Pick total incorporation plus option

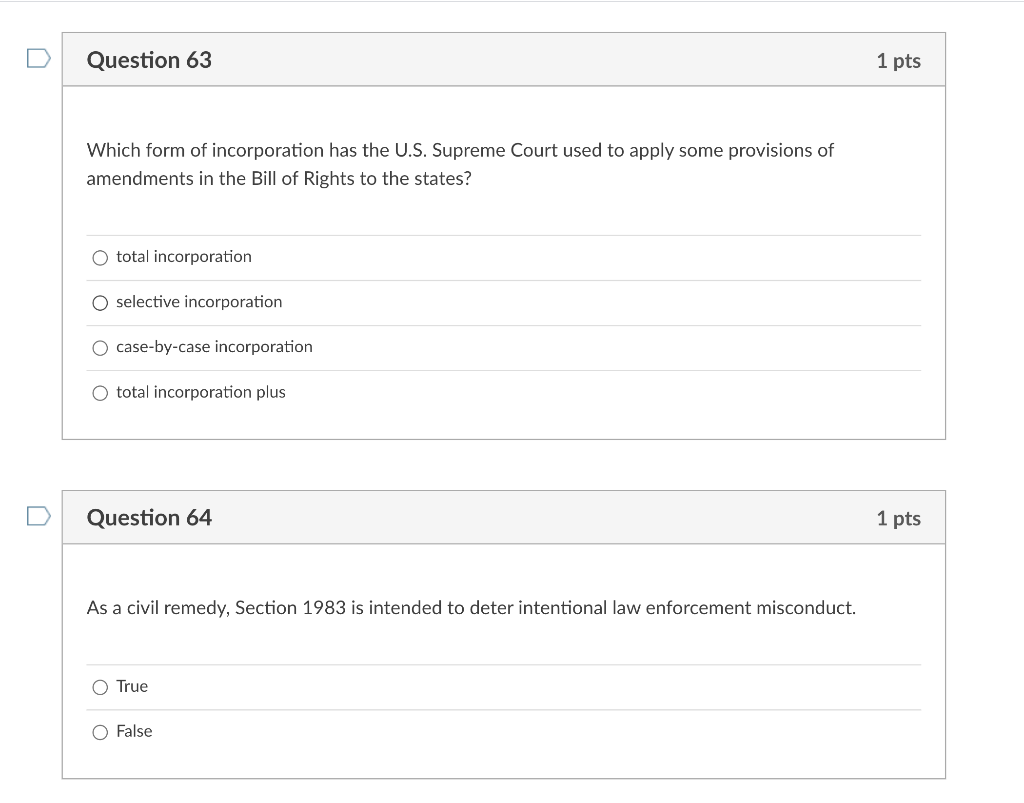[x=100, y=392]
